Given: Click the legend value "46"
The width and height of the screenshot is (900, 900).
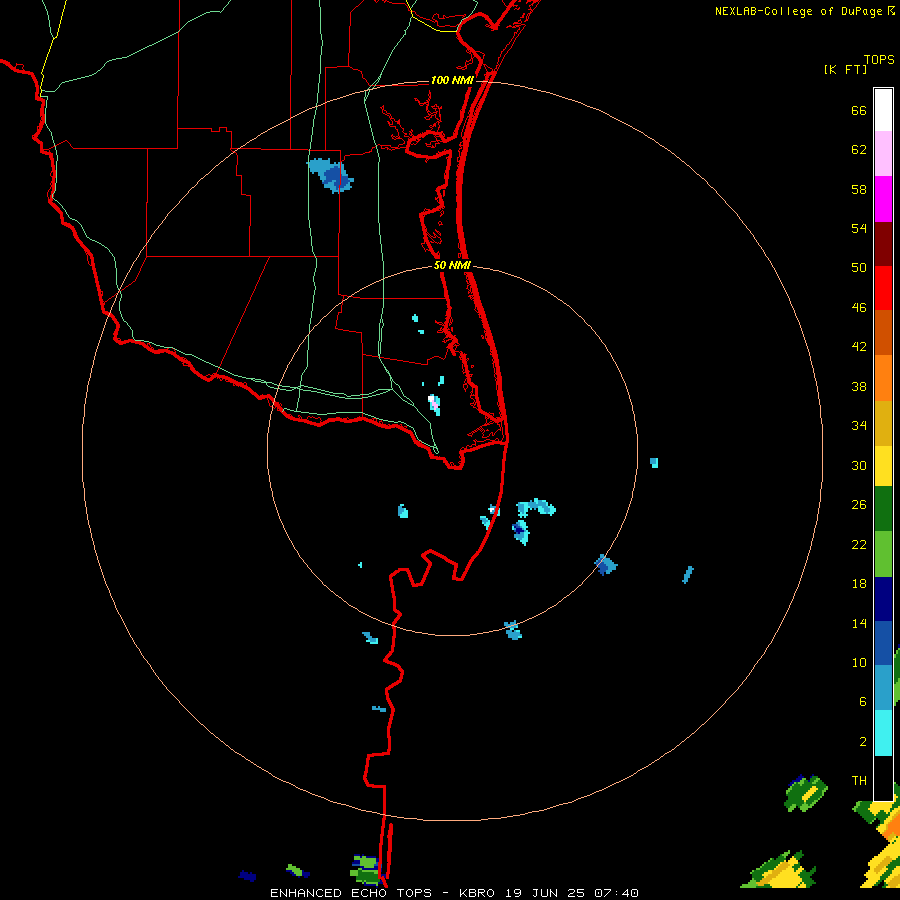Looking at the screenshot, I should (859, 308).
